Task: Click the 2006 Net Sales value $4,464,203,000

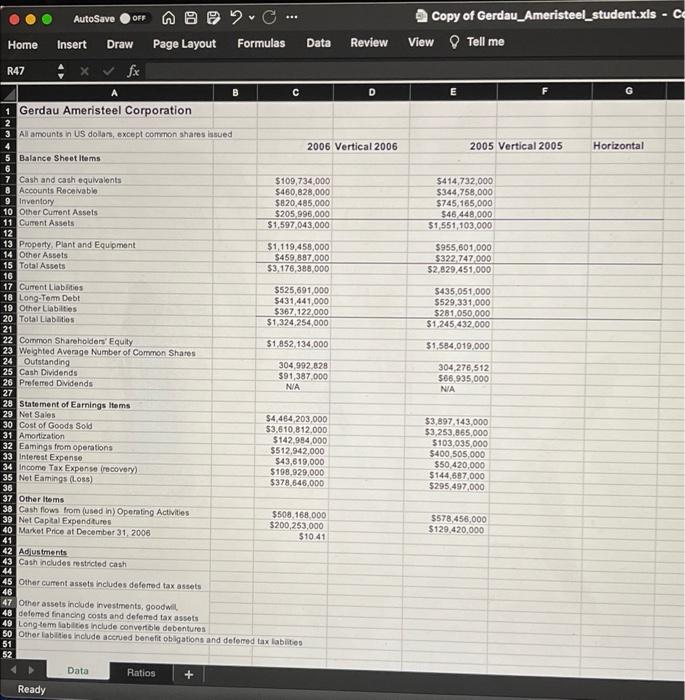Action: [x=296, y=419]
